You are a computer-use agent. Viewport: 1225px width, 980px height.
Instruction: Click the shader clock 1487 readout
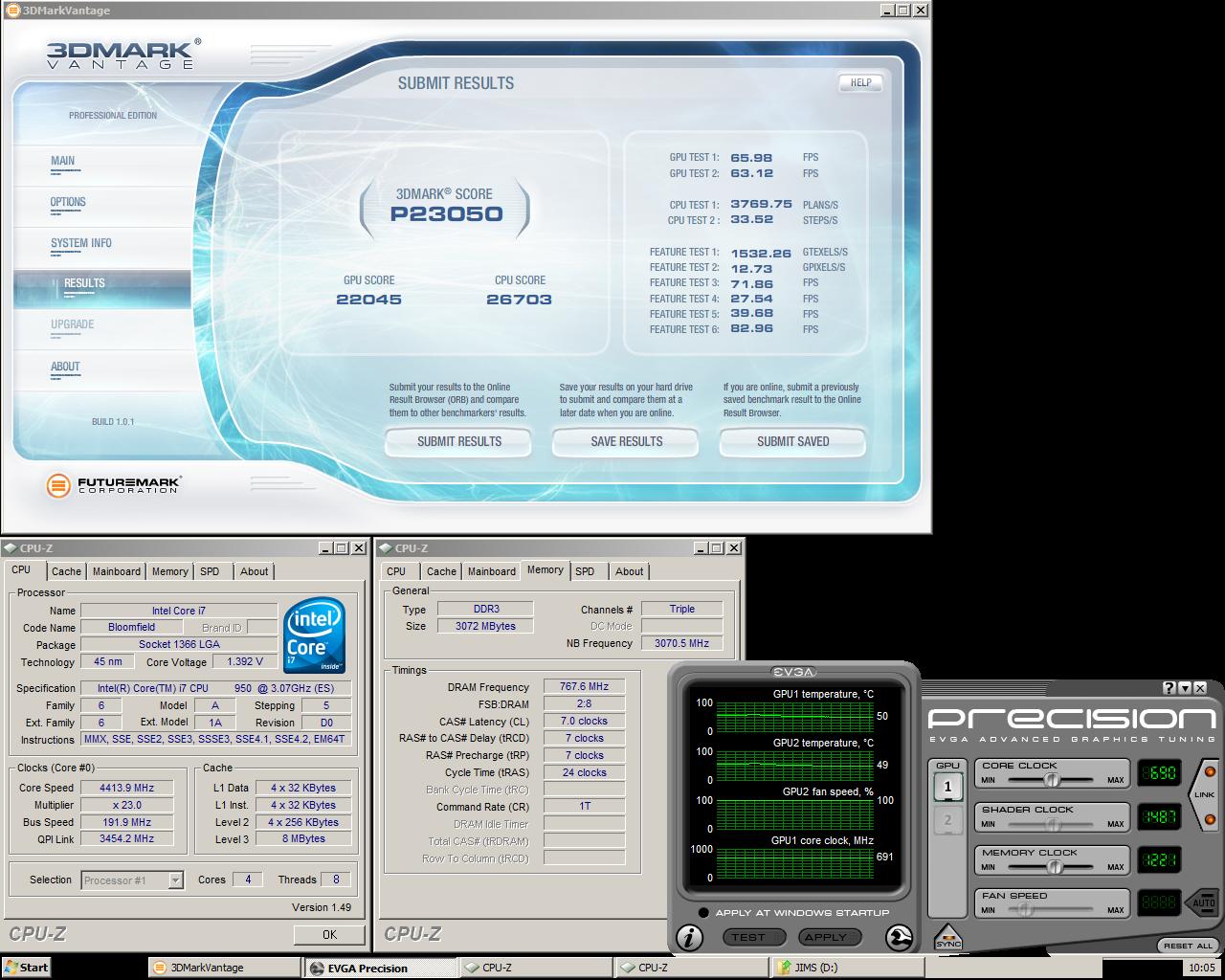pyautogui.click(x=1159, y=816)
